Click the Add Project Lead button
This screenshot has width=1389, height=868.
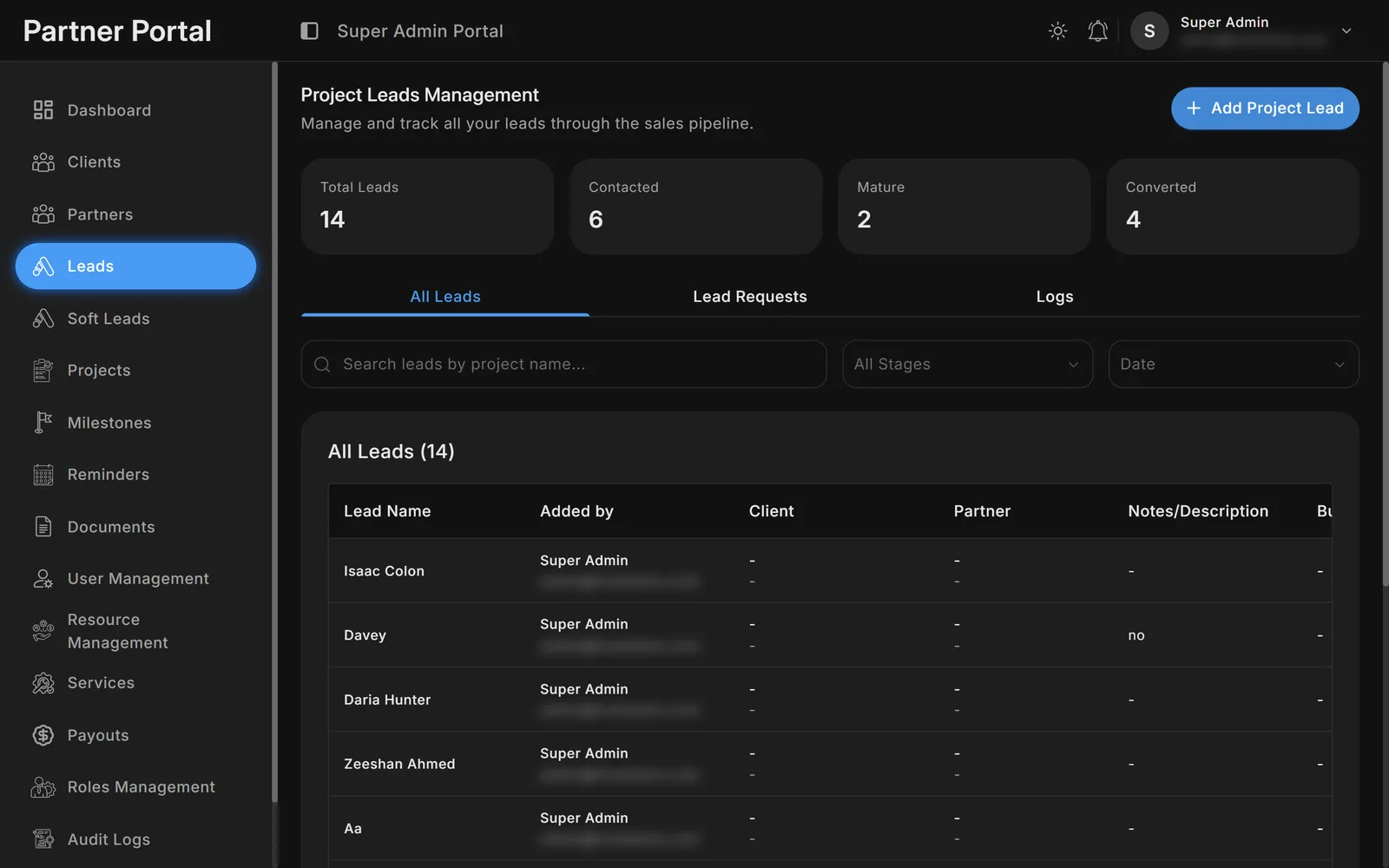(x=1265, y=108)
